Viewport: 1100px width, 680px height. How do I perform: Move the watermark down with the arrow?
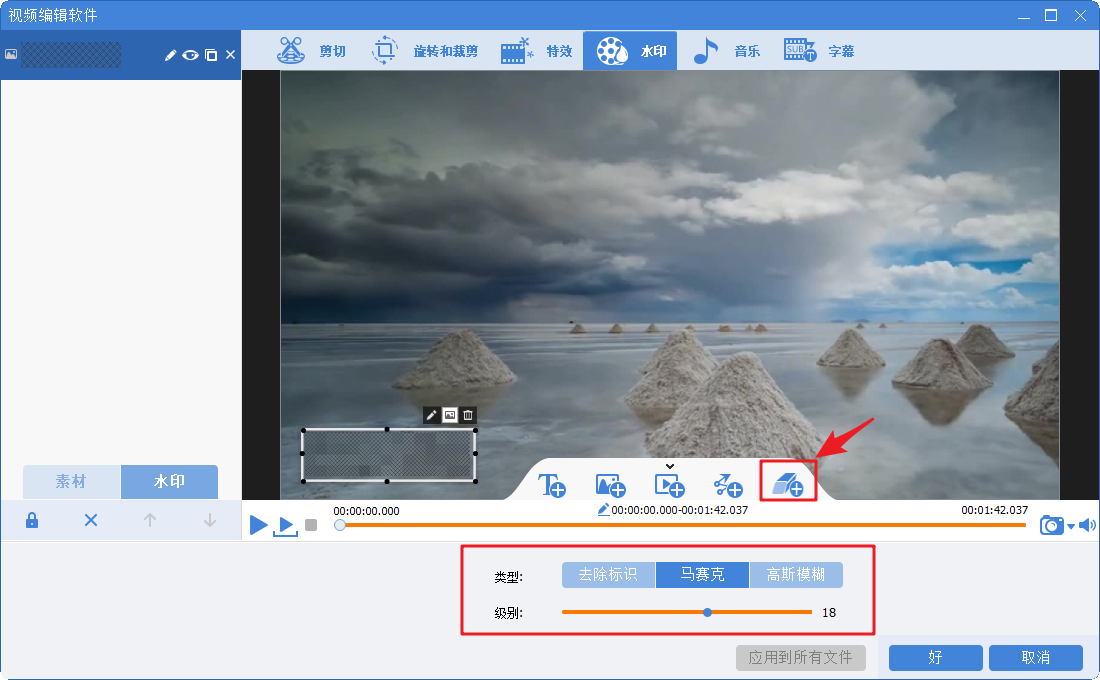click(x=210, y=520)
